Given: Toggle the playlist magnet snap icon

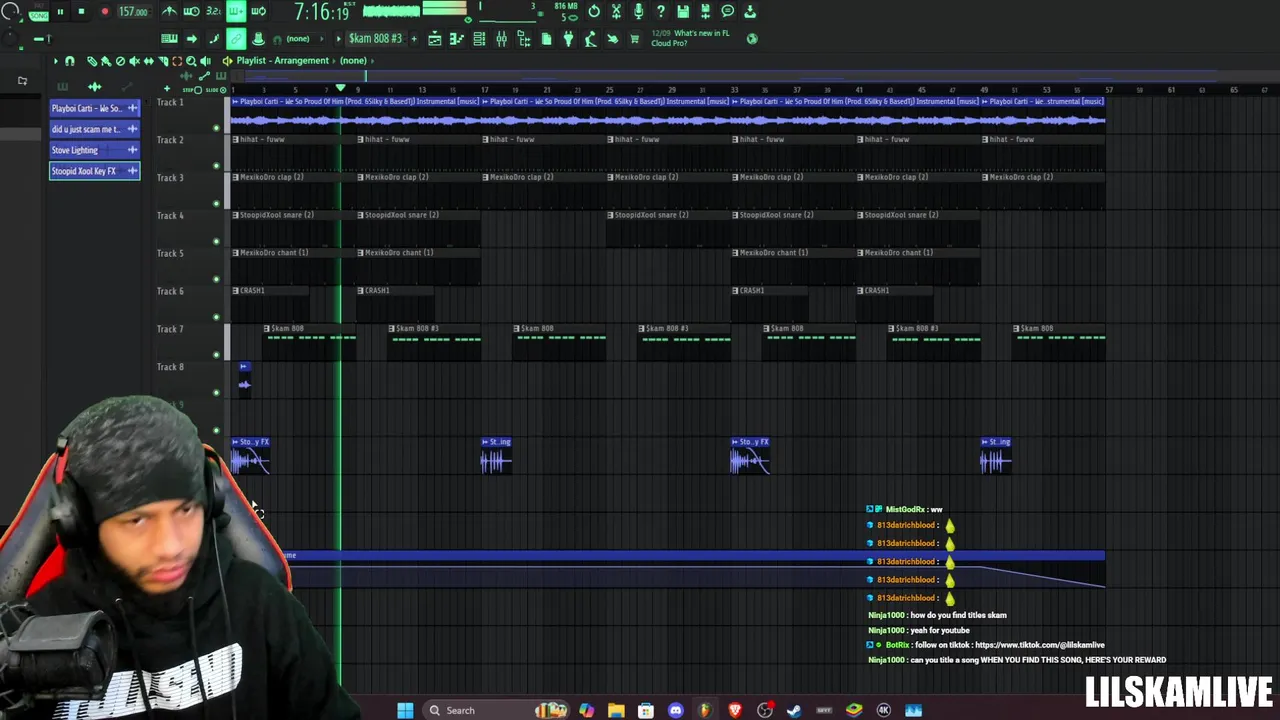Looking at the screenshot, I should click(x=69, y=61).
